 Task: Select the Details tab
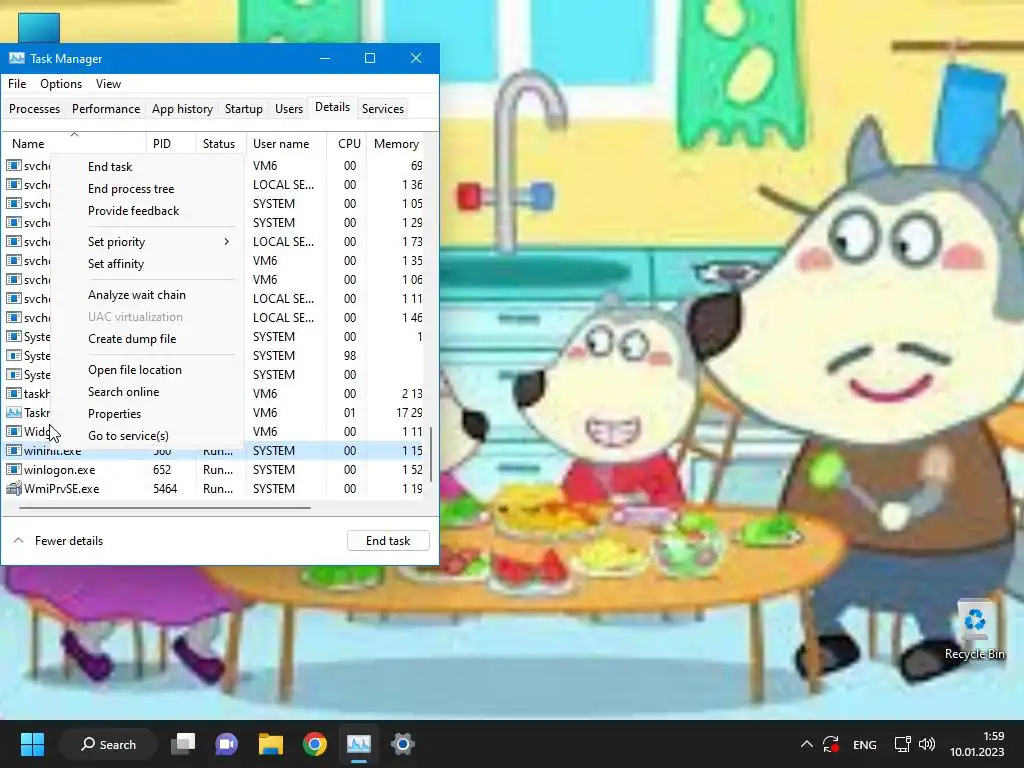[x=332, y=107]
